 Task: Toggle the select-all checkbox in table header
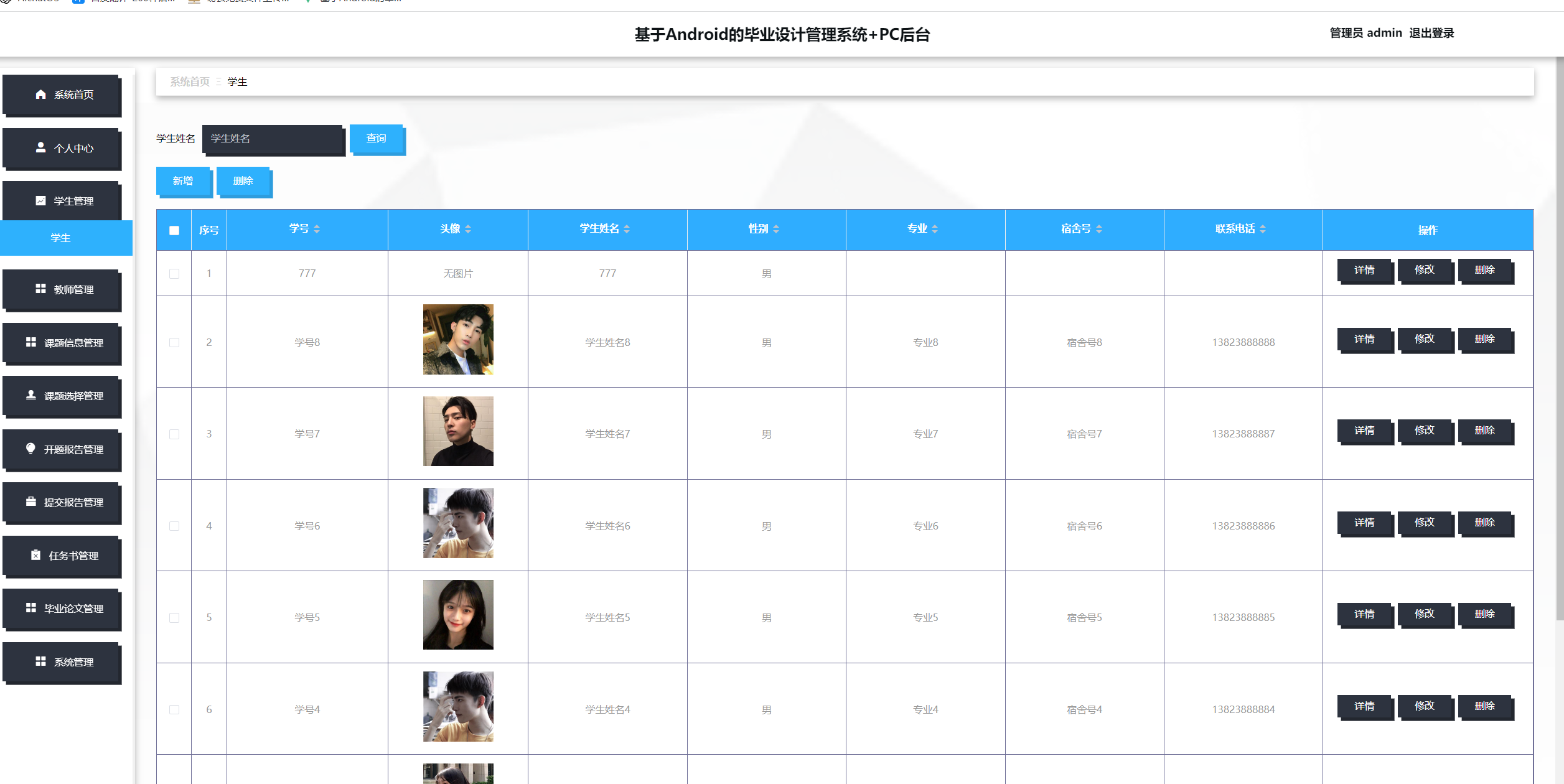[x=173, y=230]
